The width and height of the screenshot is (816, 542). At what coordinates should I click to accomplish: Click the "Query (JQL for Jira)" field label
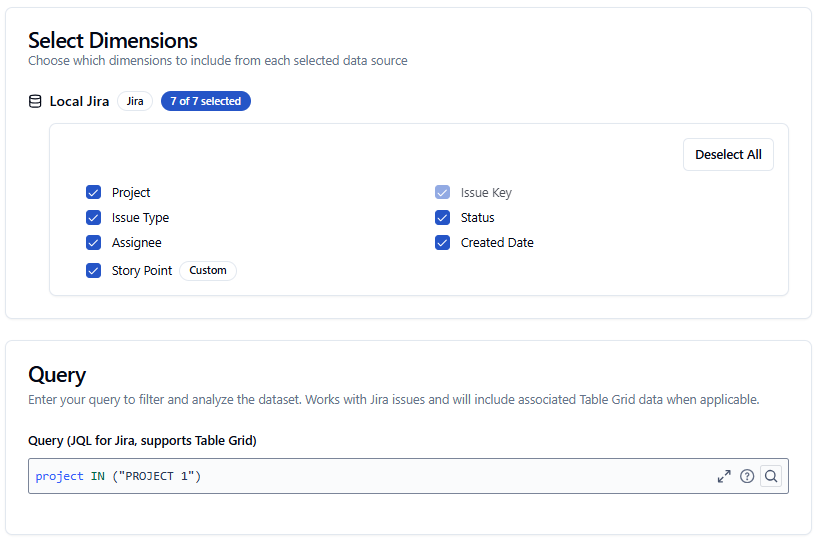[x=142, y=441]
